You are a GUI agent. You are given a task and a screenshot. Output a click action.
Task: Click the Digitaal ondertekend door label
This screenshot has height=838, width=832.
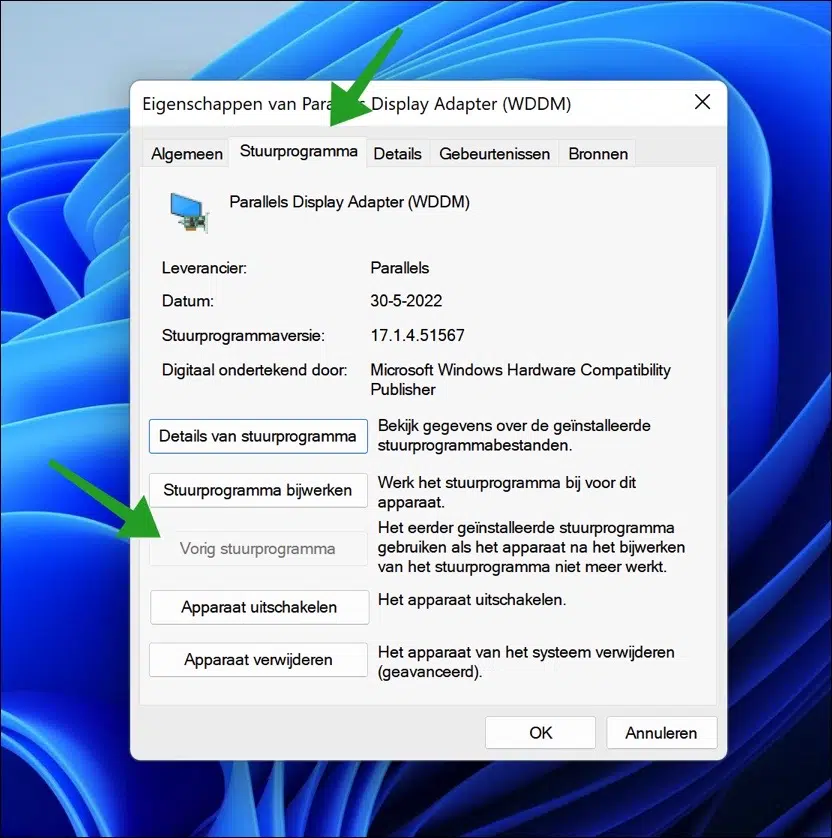[x=254, y=370]
